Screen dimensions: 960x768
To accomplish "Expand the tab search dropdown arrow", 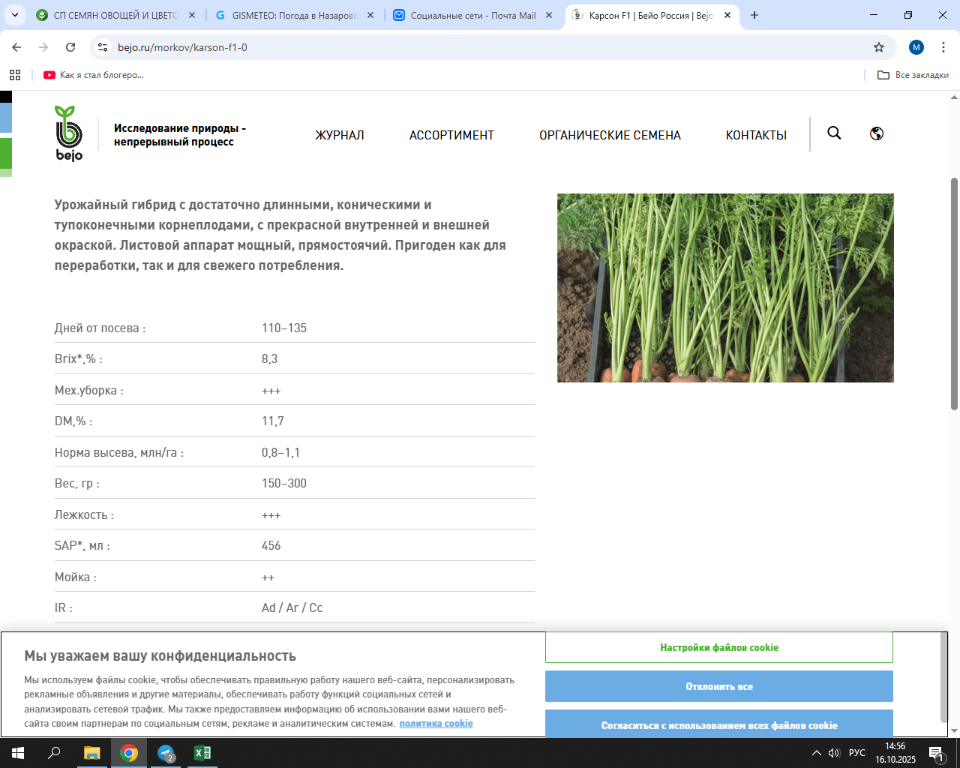I will pyautogui.click(x=14, y=15).
